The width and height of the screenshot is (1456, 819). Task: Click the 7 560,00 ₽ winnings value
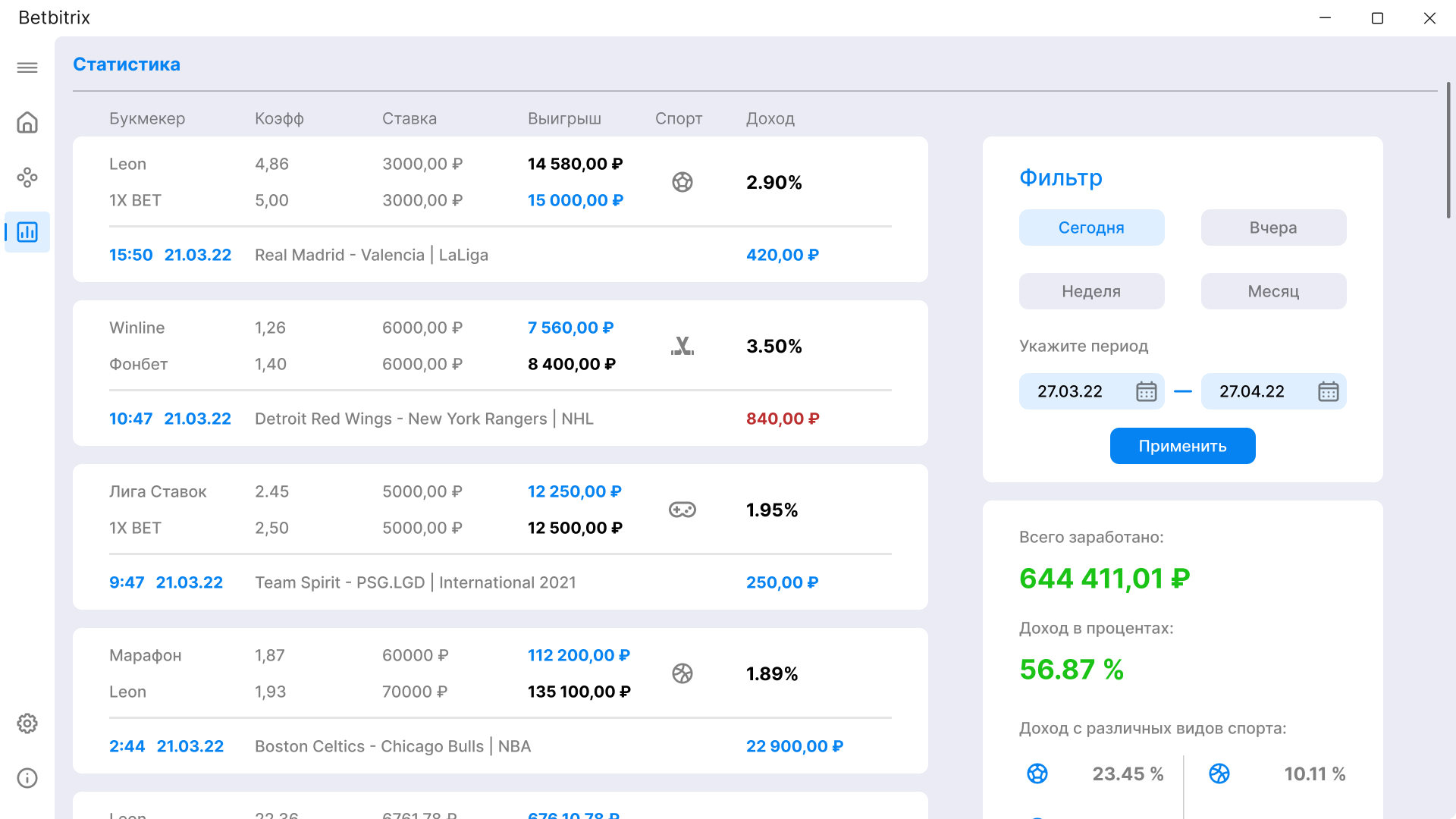coord(571,328)
